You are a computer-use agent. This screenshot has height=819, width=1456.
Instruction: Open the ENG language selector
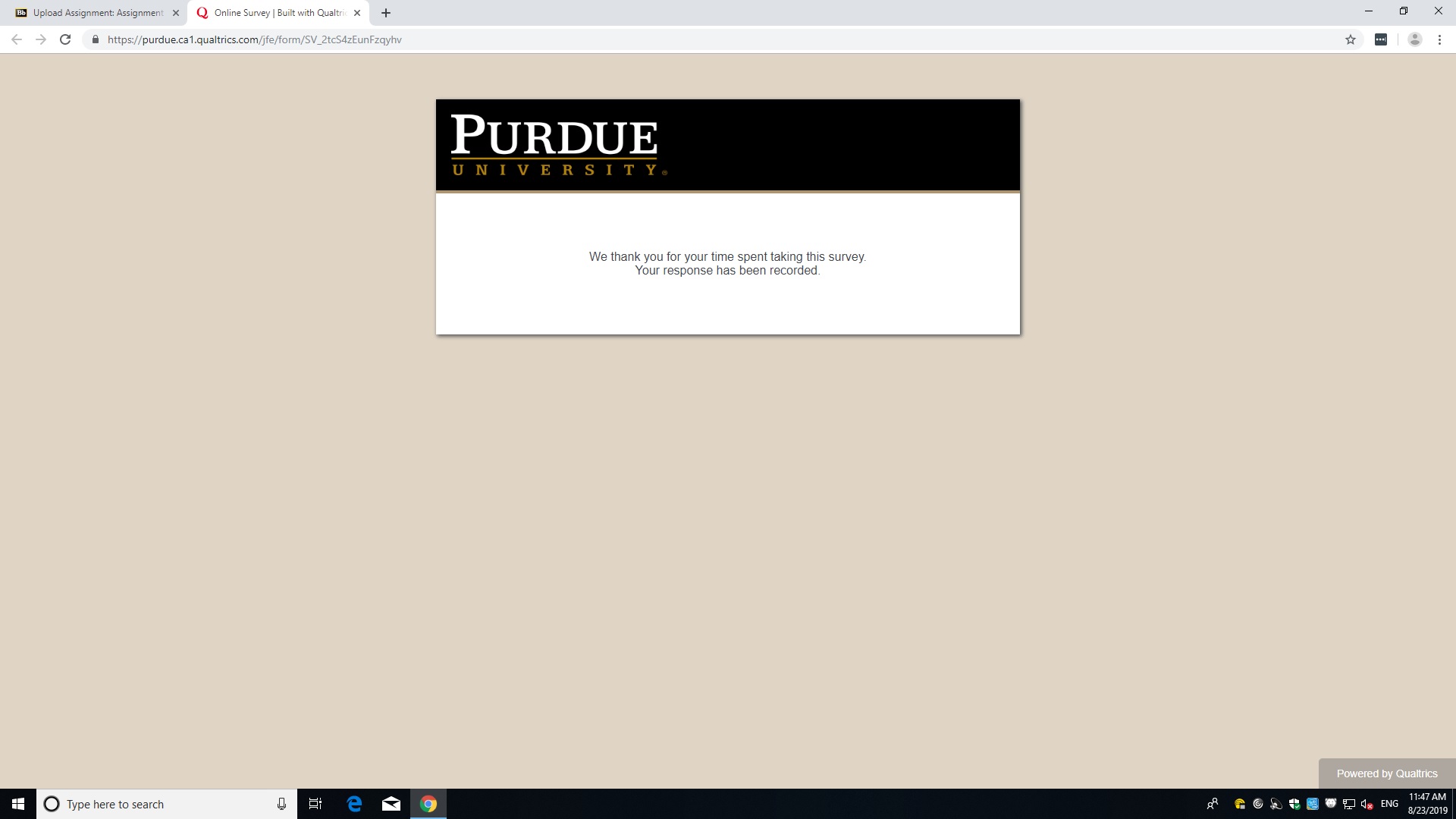(1389, 803)
